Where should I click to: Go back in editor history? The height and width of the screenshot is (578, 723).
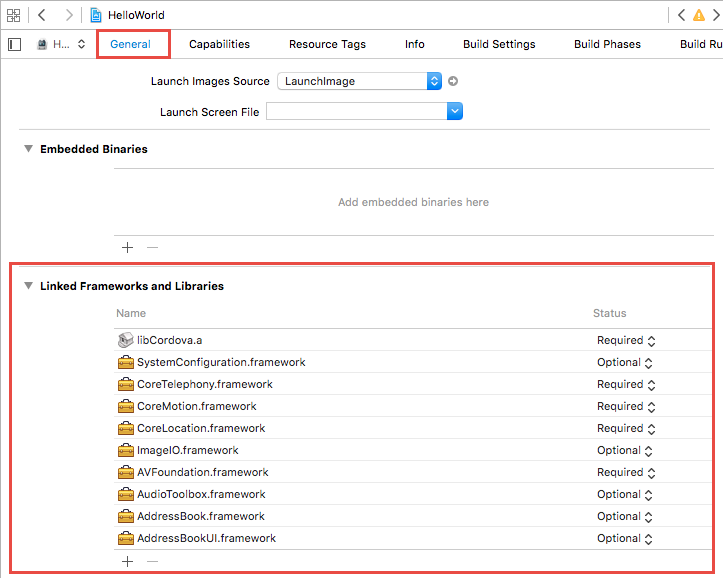coord(42,15)
